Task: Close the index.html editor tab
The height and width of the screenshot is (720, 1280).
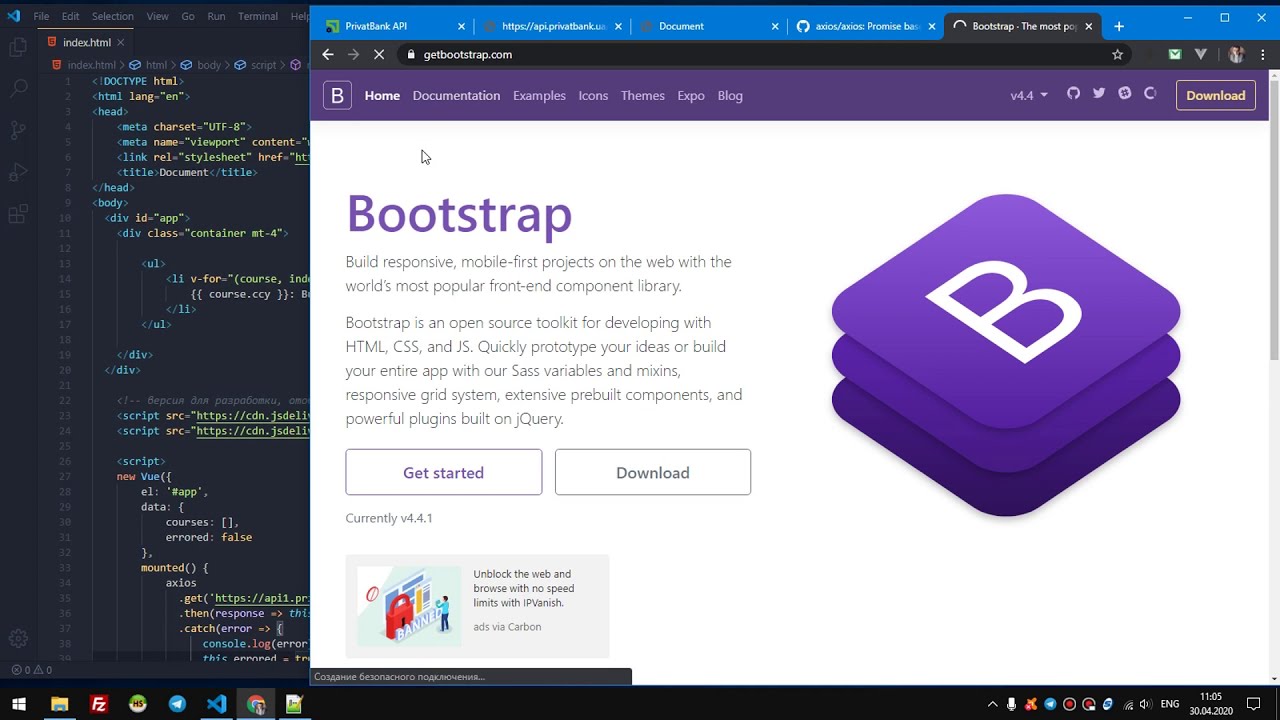Action: tap(121, 42)
